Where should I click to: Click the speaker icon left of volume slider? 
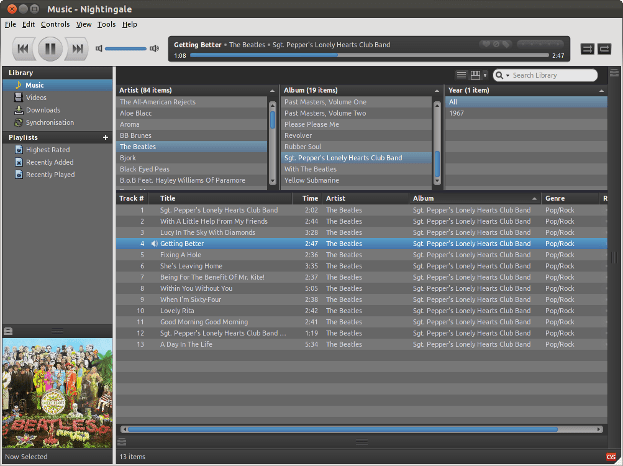click(100, 48)
